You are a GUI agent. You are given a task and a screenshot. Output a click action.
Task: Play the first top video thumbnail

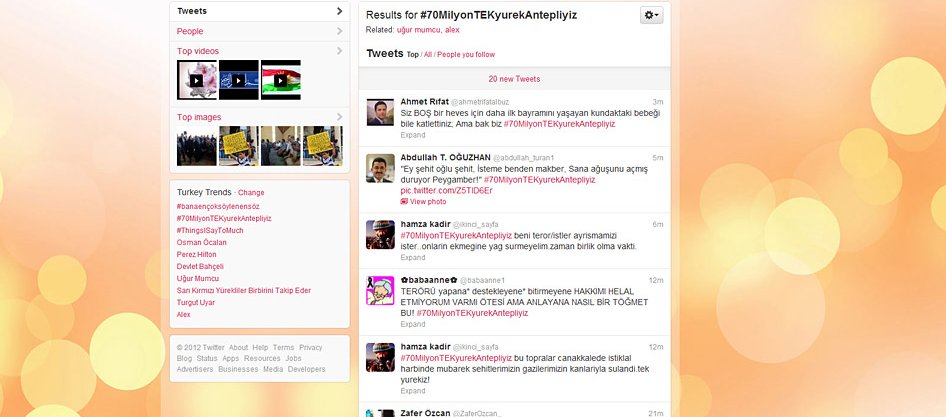196,80
